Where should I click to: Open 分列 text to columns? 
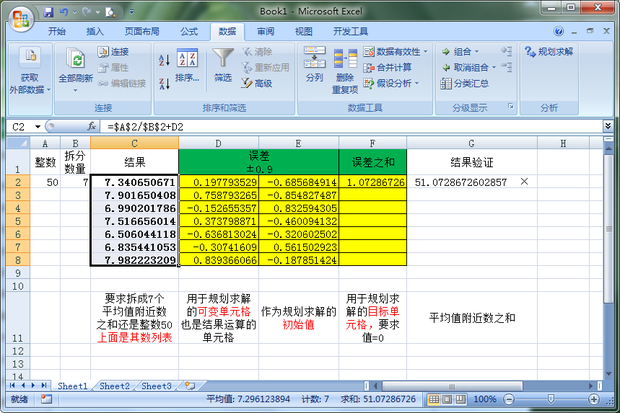315,65
